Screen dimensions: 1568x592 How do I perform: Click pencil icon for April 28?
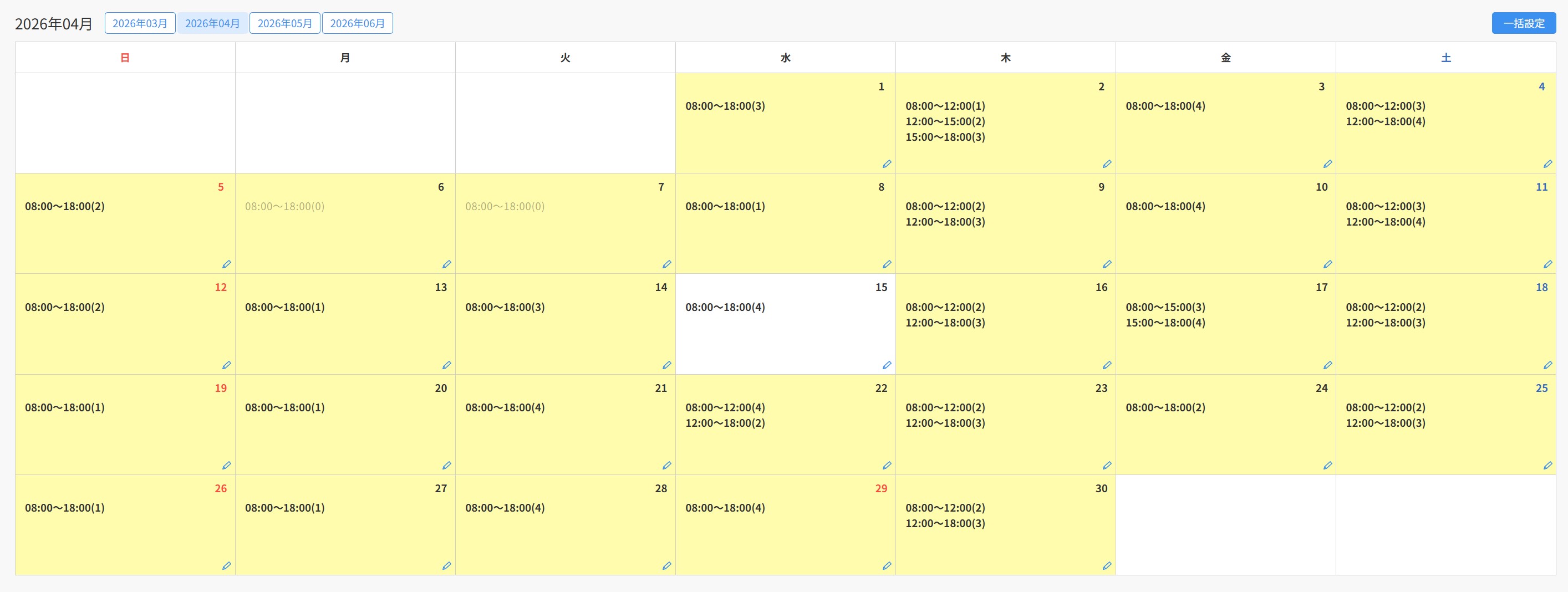[x=666, y=566]
